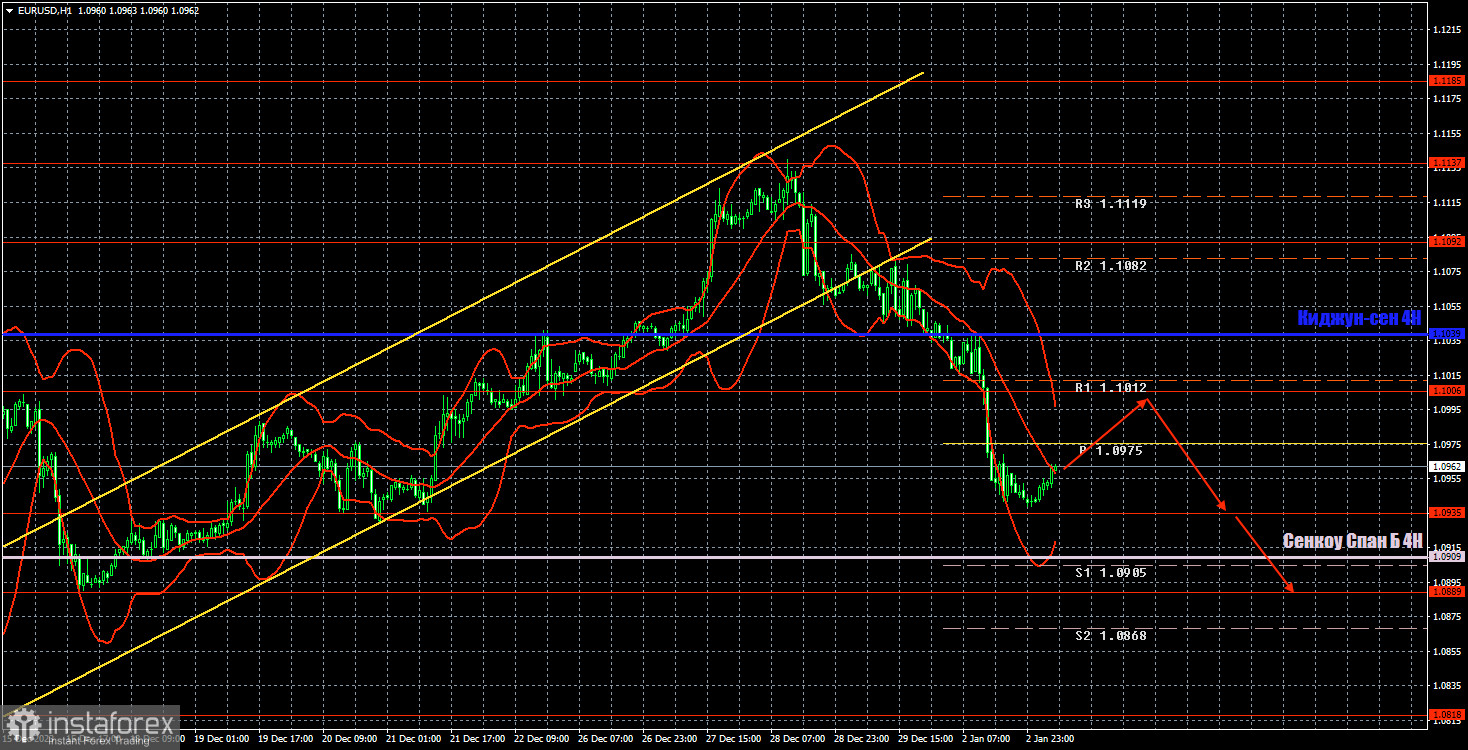Click the 26 Dec 23:00 time label
The image size is (1468, 750).
669,739
